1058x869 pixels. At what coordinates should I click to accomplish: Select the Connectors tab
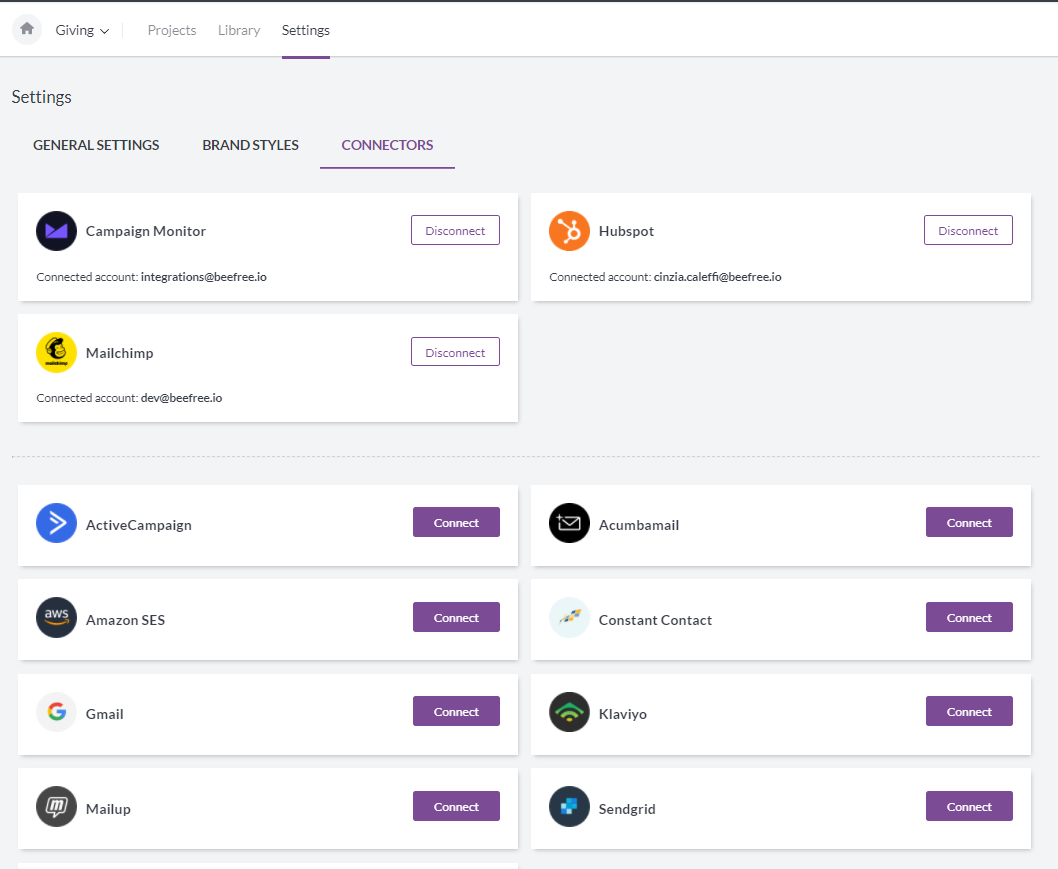[387, 145]
